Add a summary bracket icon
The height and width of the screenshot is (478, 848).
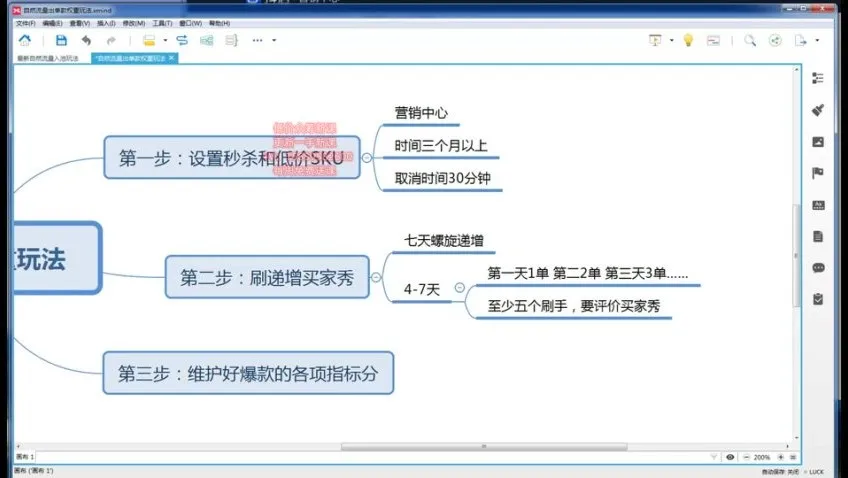click(231, 40)
